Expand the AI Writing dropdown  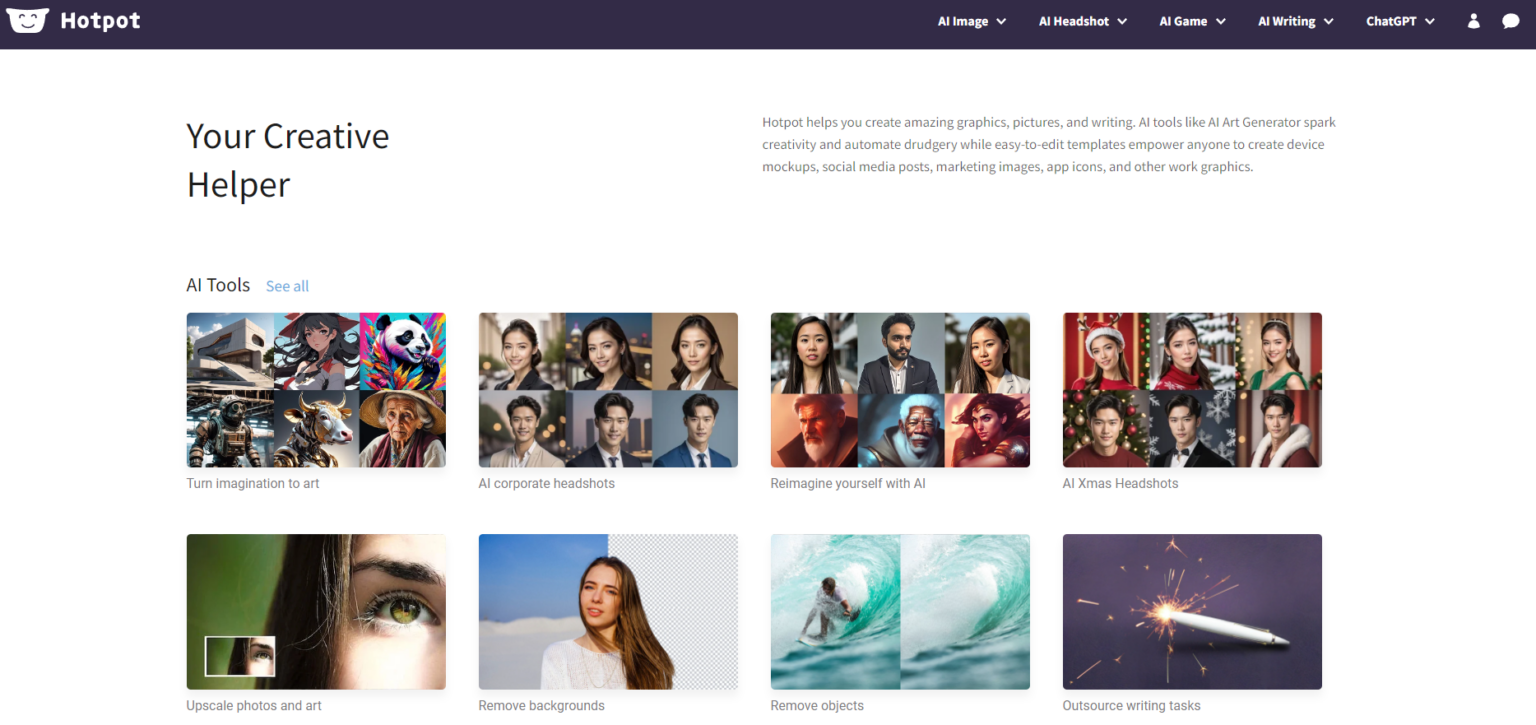click(1294, 20)
